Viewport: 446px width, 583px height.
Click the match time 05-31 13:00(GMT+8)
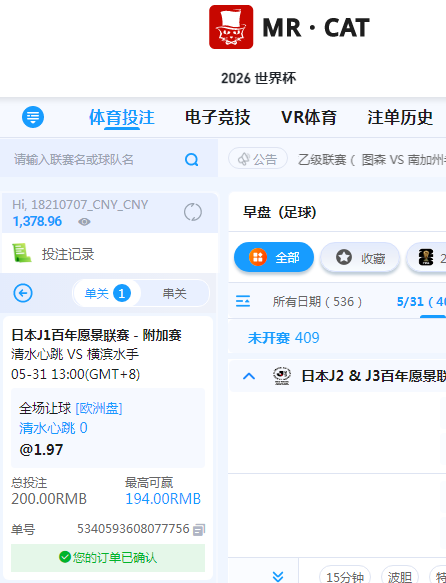coord(75,374)
